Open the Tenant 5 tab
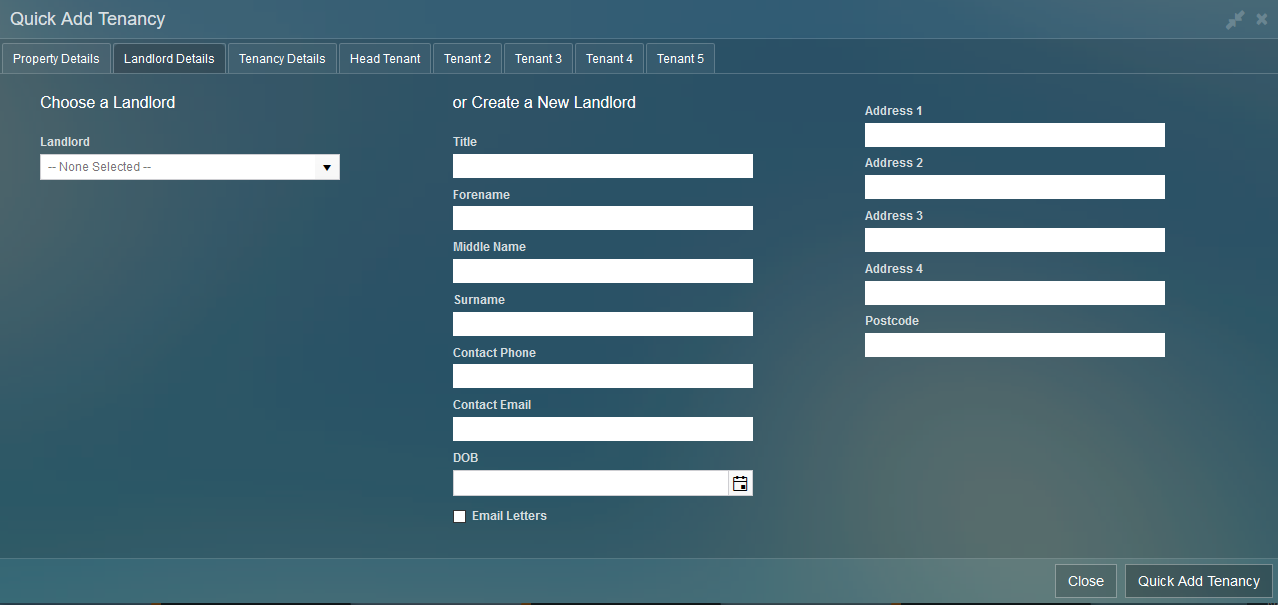Image resolution: width=1278 pixels, height=605 pixels. (680, 59)
